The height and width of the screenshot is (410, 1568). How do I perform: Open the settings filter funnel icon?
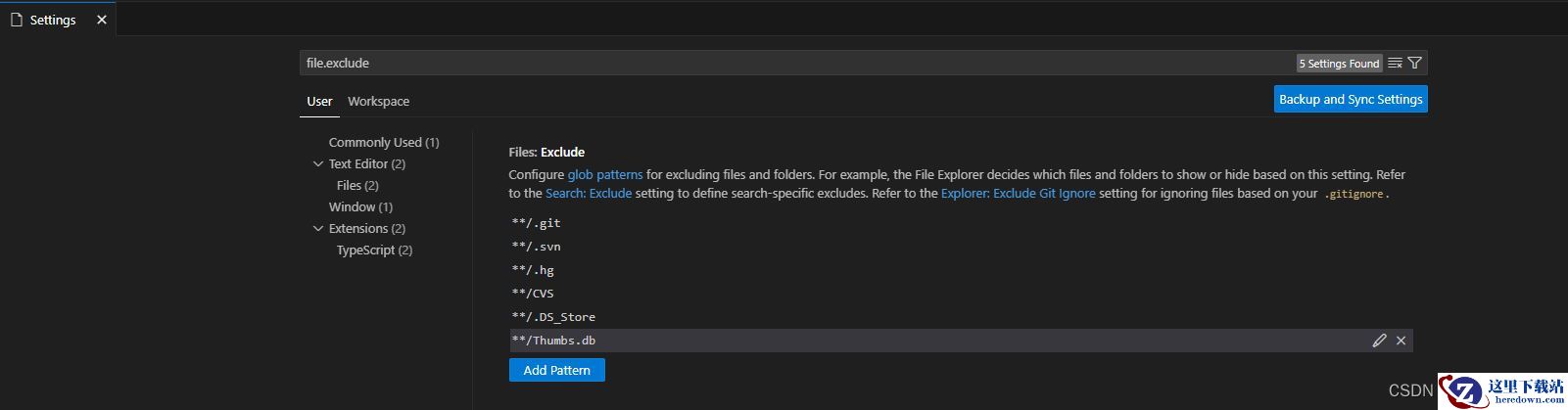coord(1414,63)
